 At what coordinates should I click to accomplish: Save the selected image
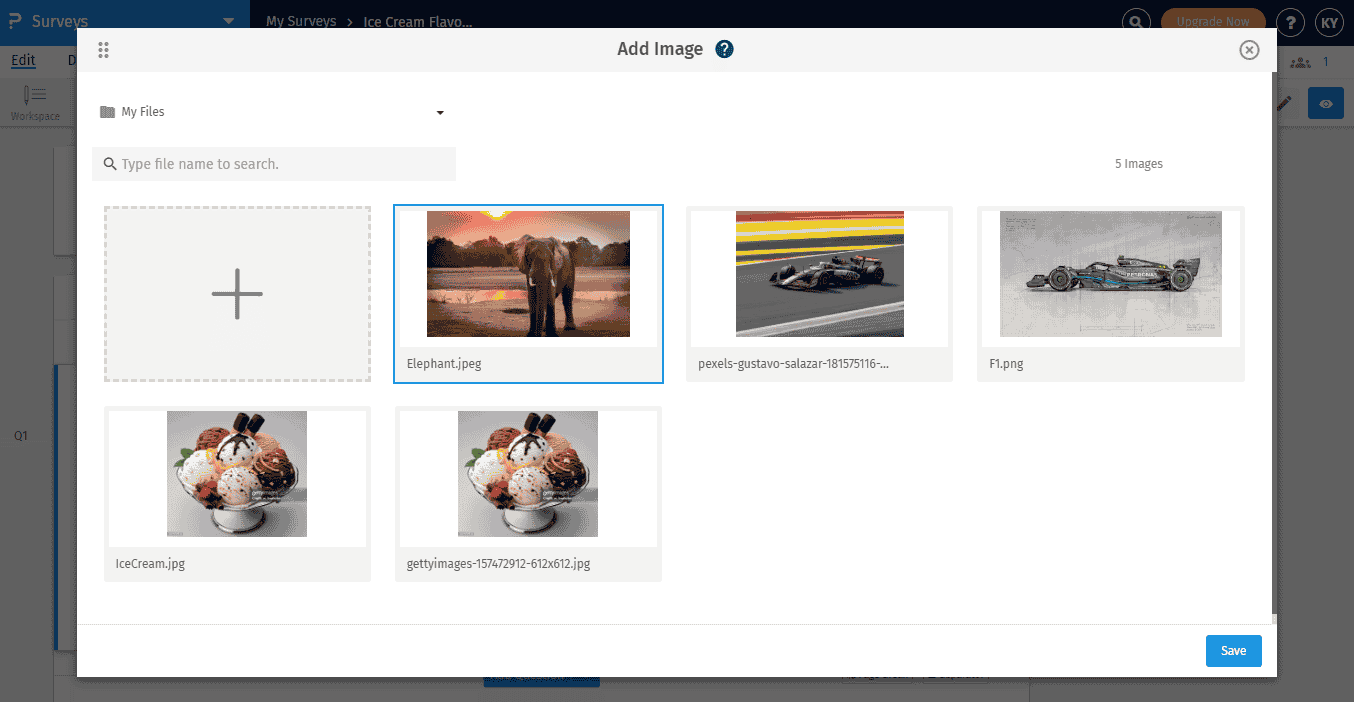(1233, 650)
